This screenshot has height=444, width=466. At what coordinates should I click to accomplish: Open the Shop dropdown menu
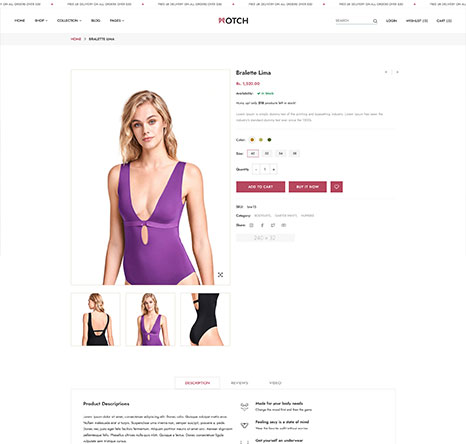[x=41, y=21]
